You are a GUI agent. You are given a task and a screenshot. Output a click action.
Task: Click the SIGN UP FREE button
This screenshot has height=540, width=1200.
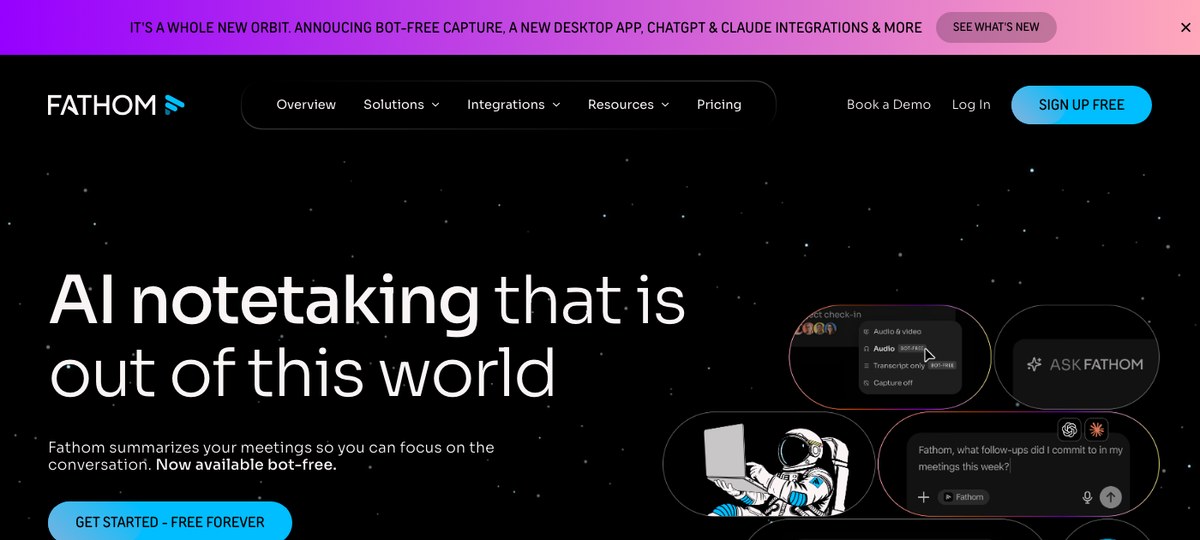coord(1081,105)
